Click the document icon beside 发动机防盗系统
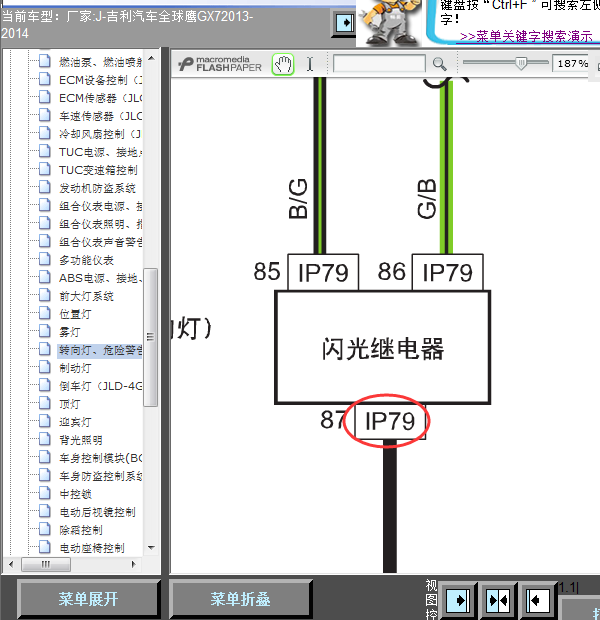 tap(45, 187)
